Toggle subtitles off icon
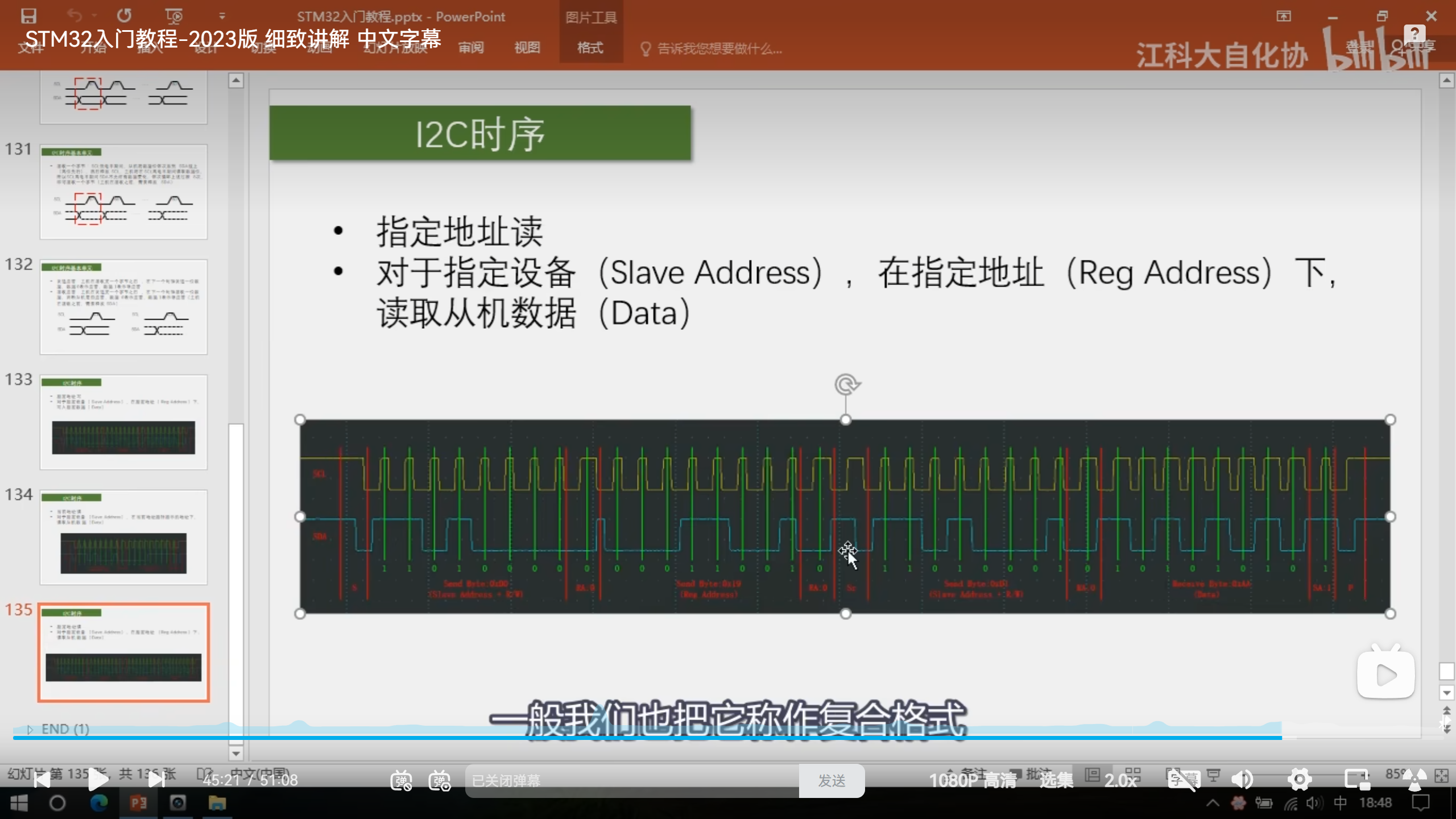Screen dimensions: 1456x819 [1183, 780]
